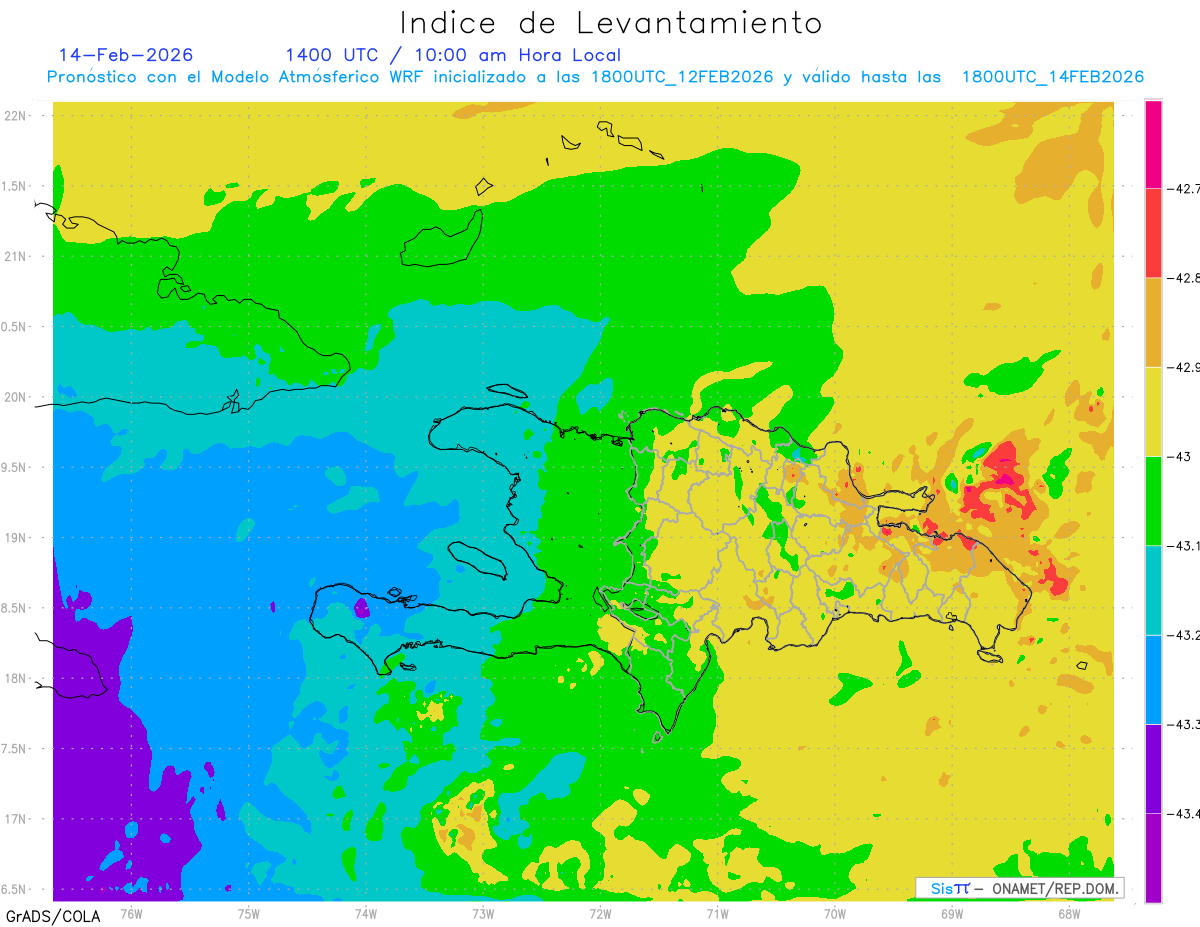Click latitude label '21N'

15,256
